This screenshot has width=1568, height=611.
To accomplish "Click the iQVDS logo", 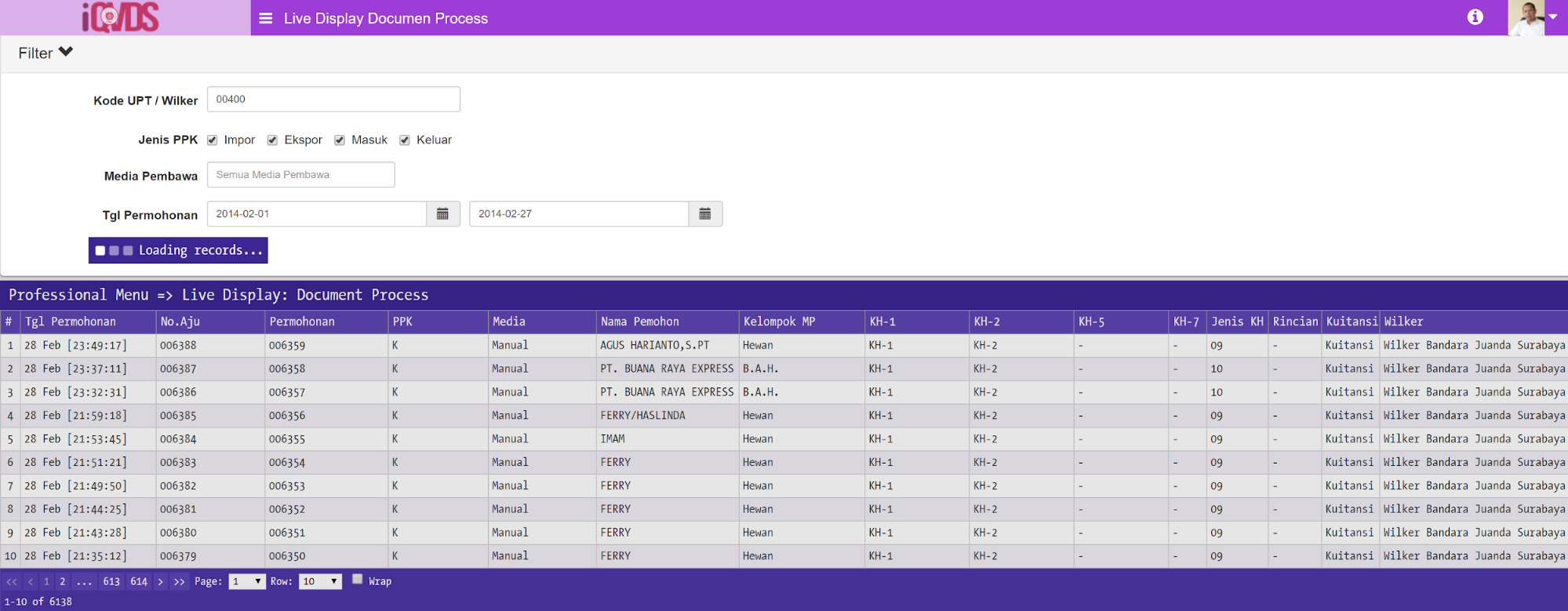I will pyautogui.click(x=121, y=17).
